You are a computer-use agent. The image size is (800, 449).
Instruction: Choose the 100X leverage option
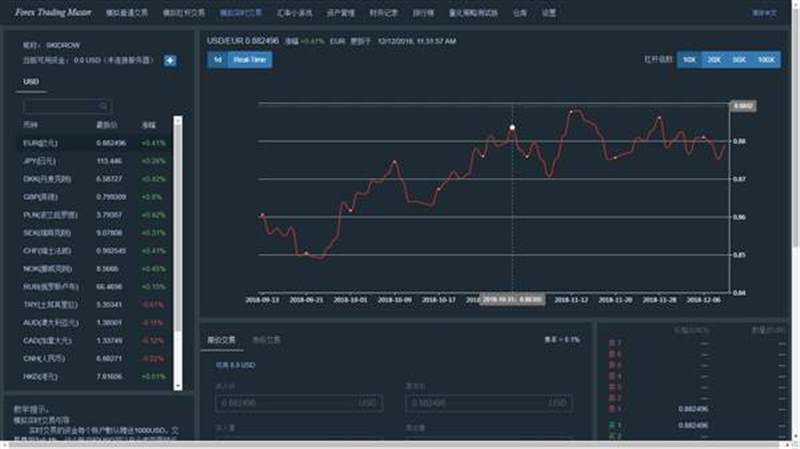pos(766,60)
